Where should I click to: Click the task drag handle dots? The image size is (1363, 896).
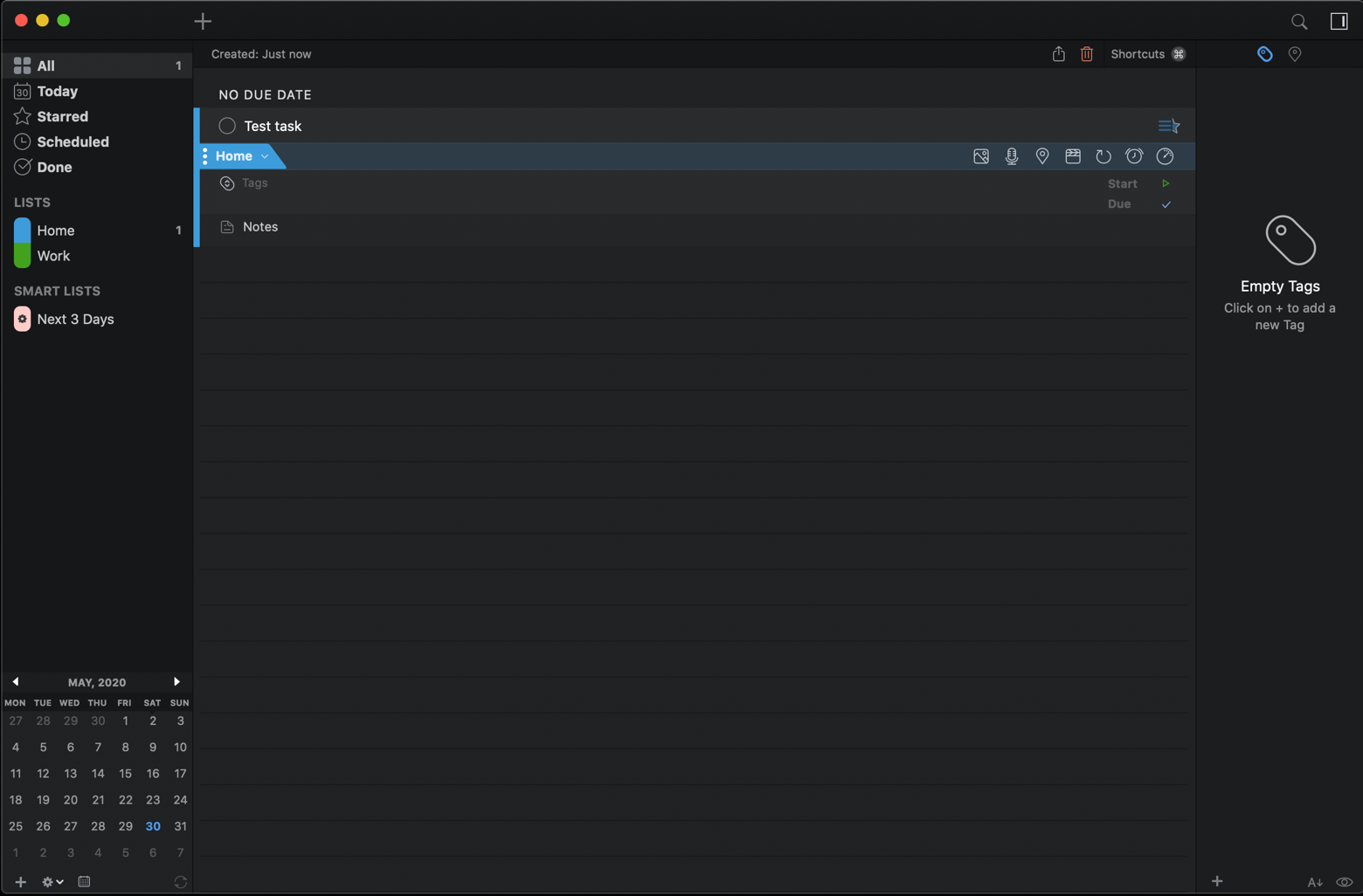coord(204,156)
